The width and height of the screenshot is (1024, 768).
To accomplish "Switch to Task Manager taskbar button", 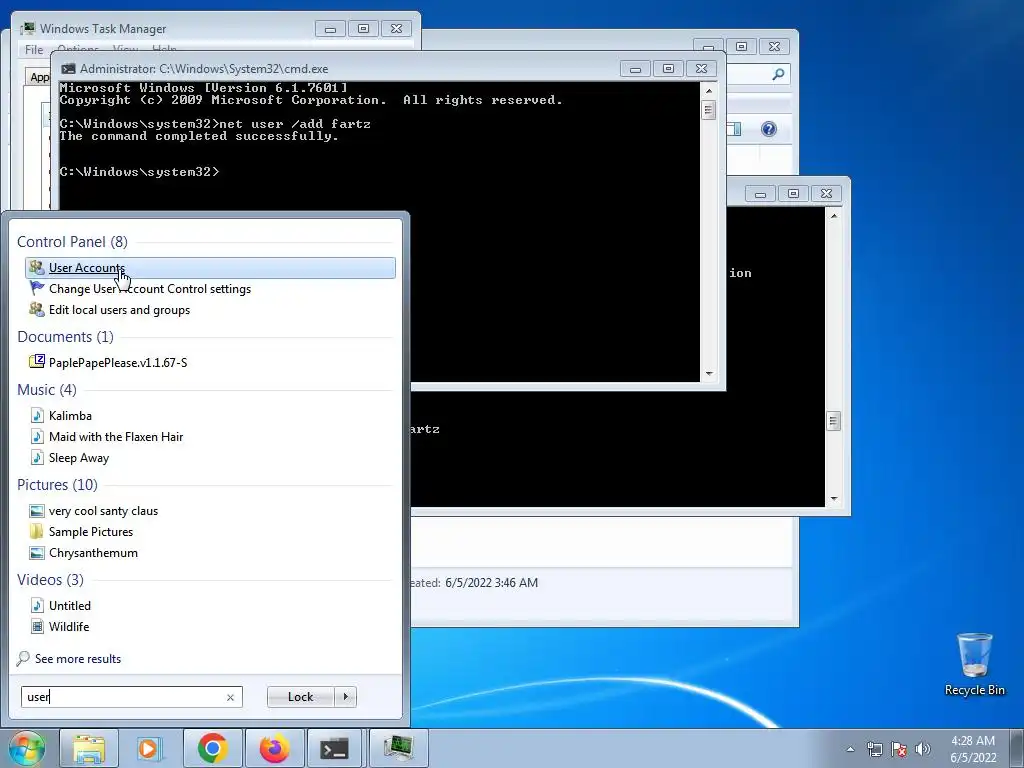I will [x=398, y=748].
